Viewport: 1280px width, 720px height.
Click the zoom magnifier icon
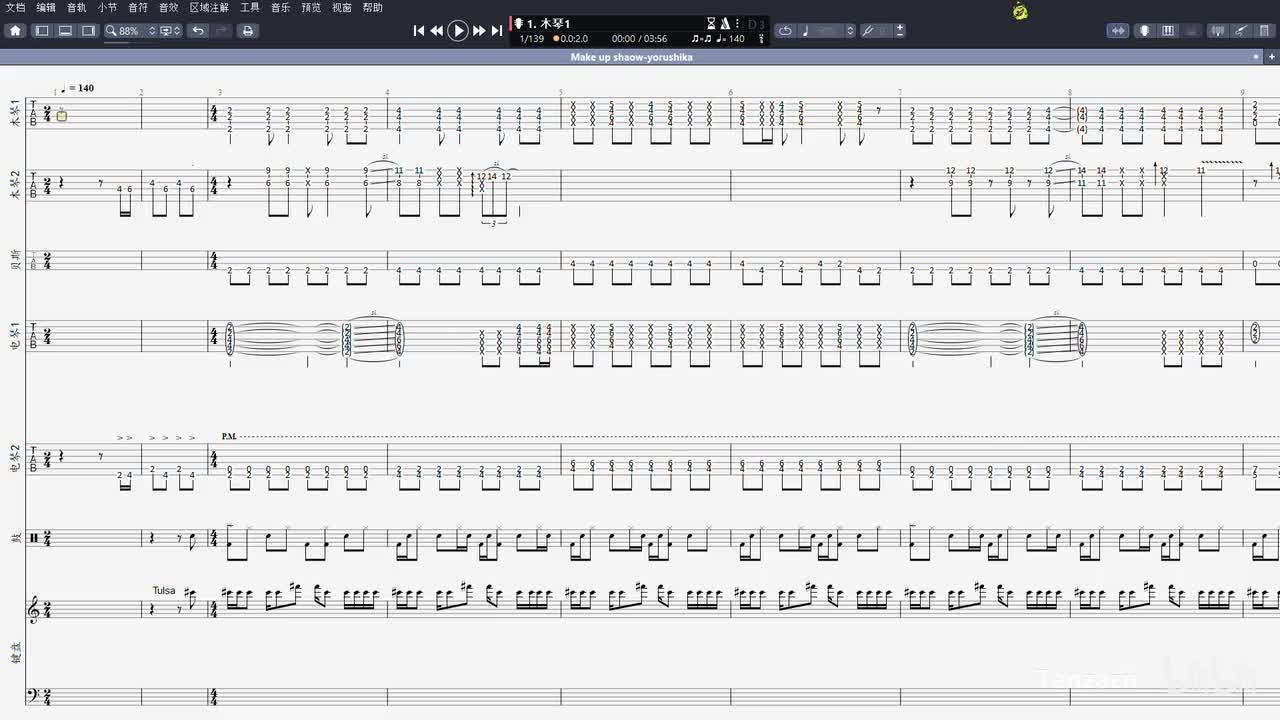(111, 31)
